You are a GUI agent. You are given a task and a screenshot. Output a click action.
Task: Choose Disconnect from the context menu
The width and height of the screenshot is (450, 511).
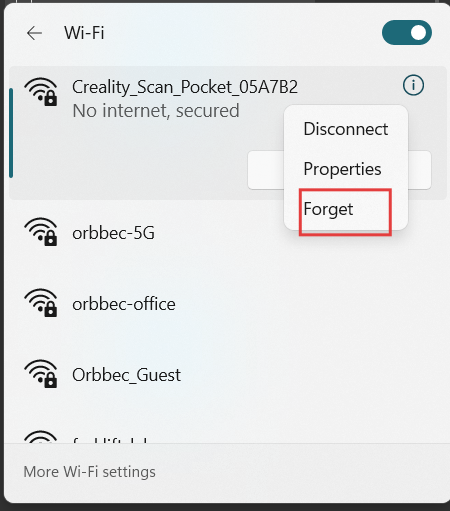coord(346,129)
